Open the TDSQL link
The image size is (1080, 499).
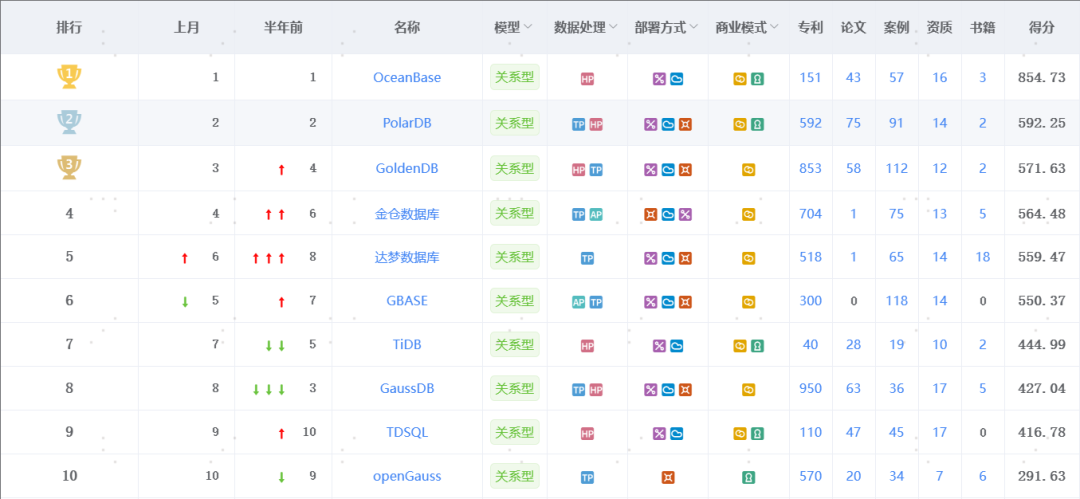tap(407, 432)
